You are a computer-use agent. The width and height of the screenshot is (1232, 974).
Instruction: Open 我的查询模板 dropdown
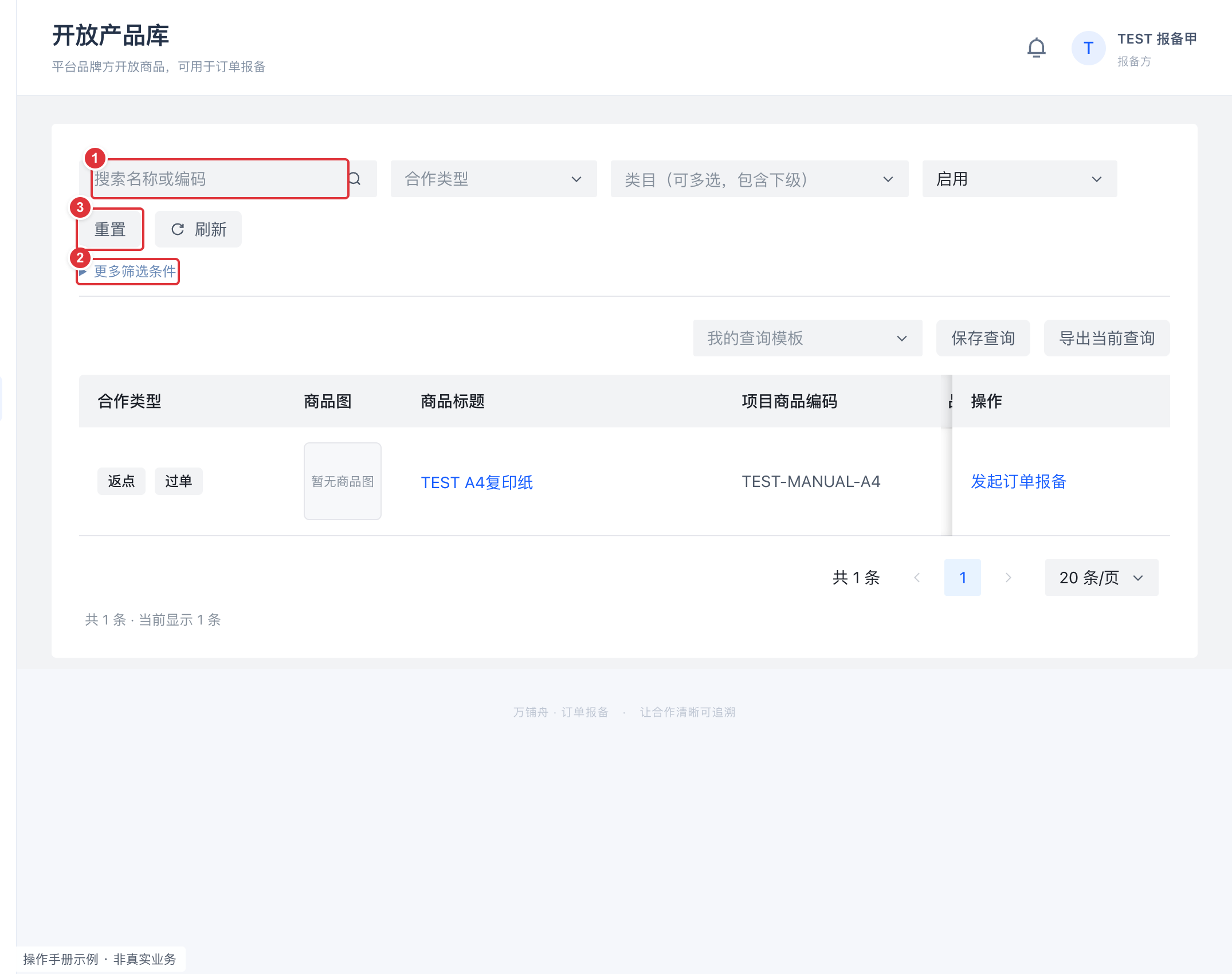coord(807,338)
